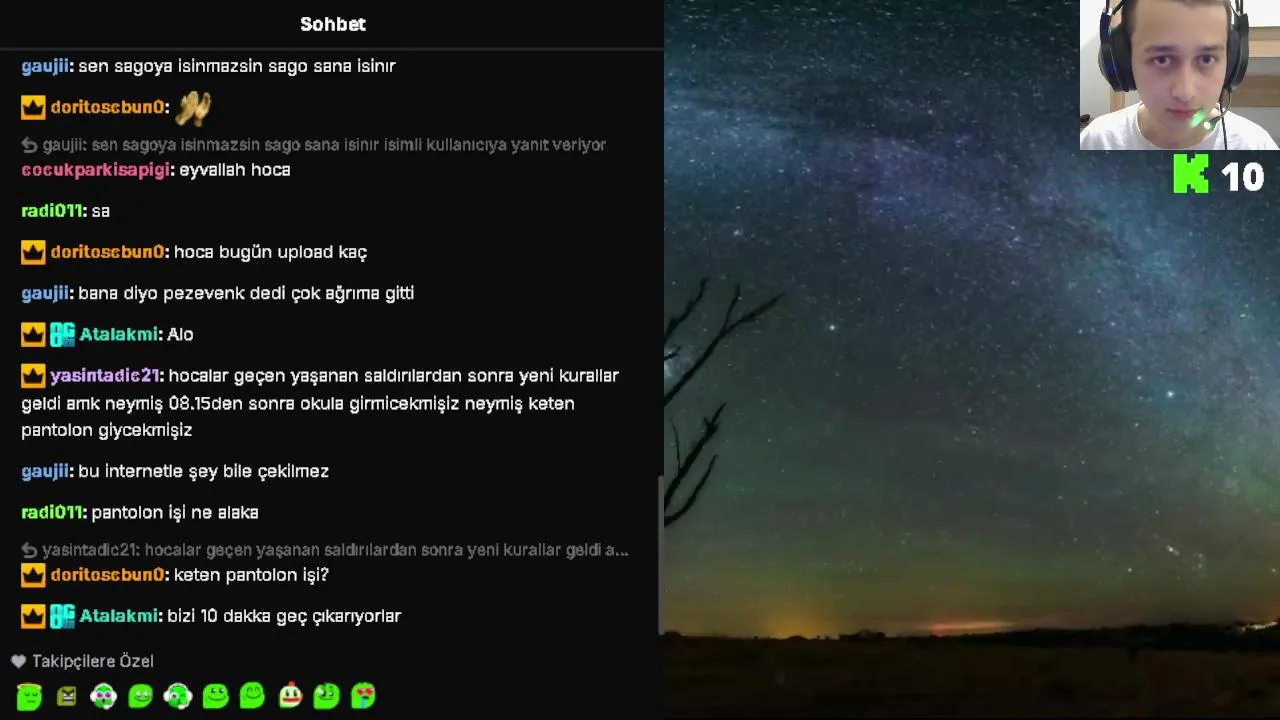
Task: Click the username yasintadic21
Action: pyautogui.click(x=105, y=376)
